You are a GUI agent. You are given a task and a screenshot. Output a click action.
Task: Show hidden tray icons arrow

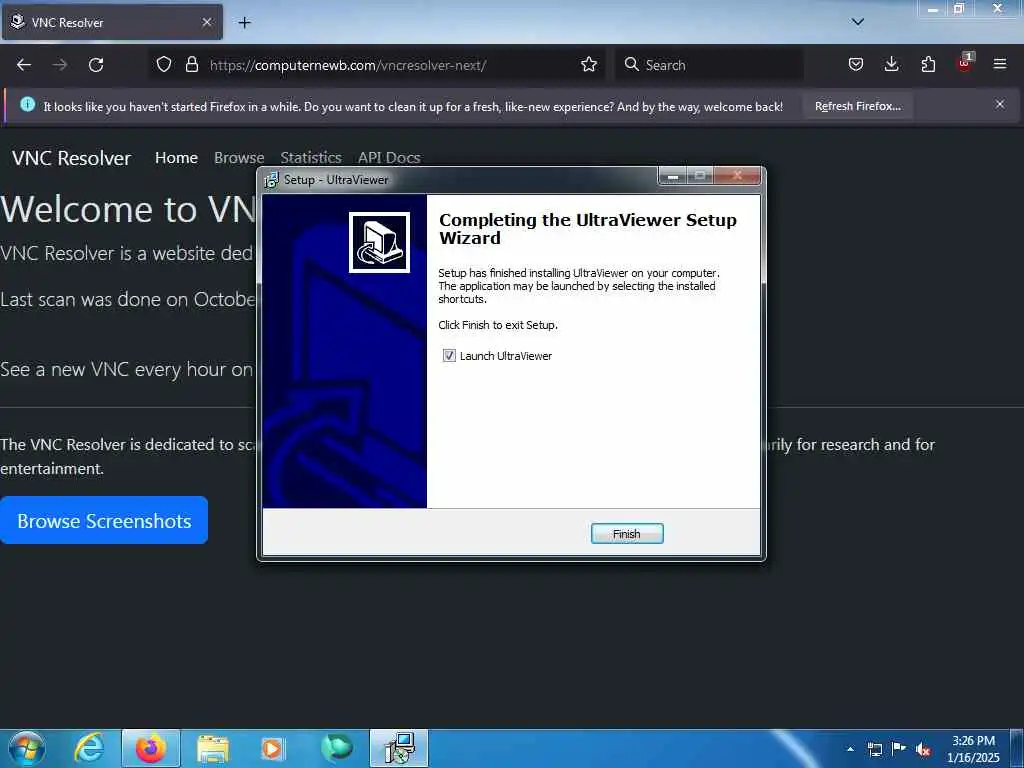[850, 749]
